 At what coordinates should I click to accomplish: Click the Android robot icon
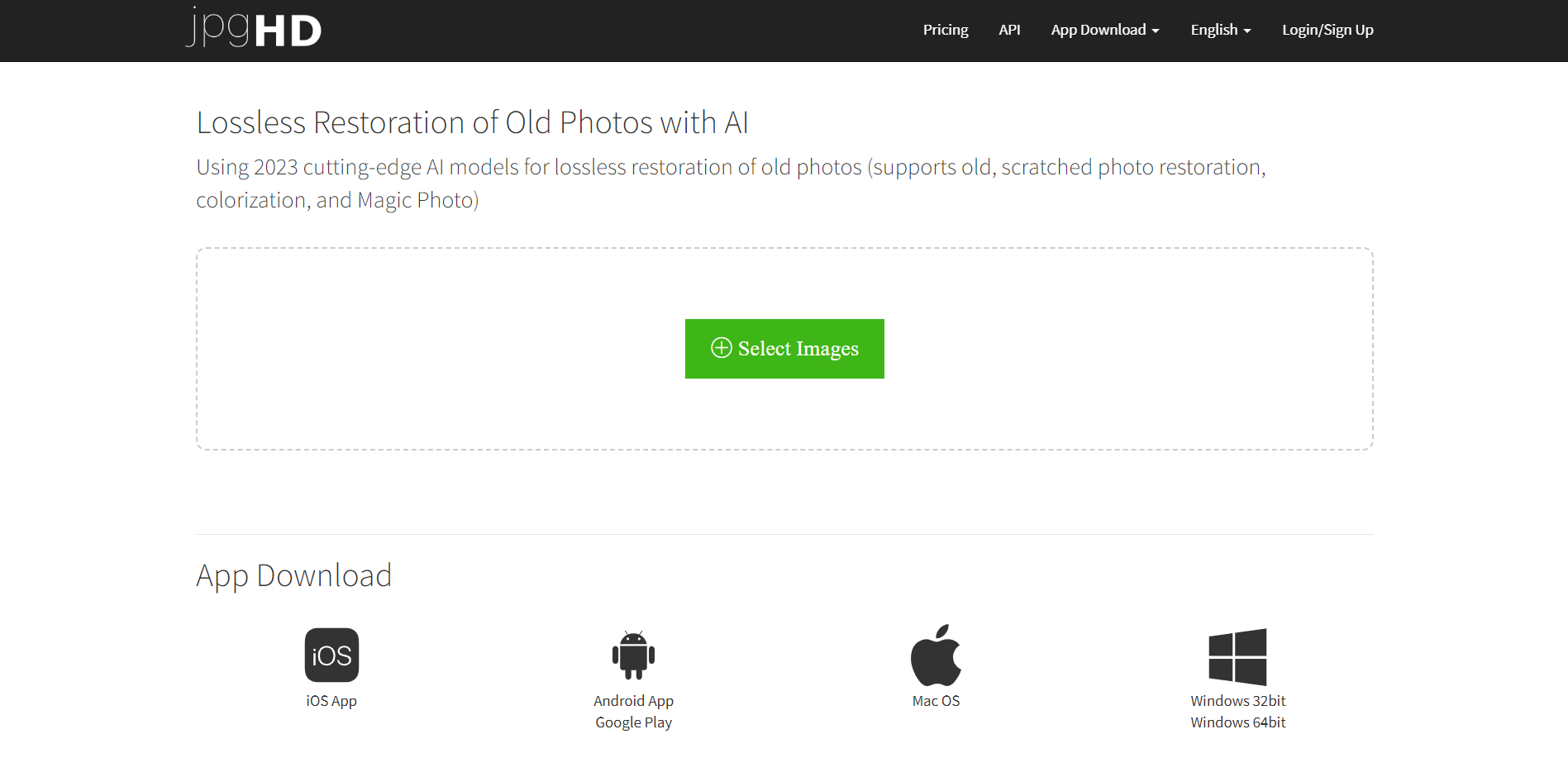pyautogui.click(x=633, y=656)
